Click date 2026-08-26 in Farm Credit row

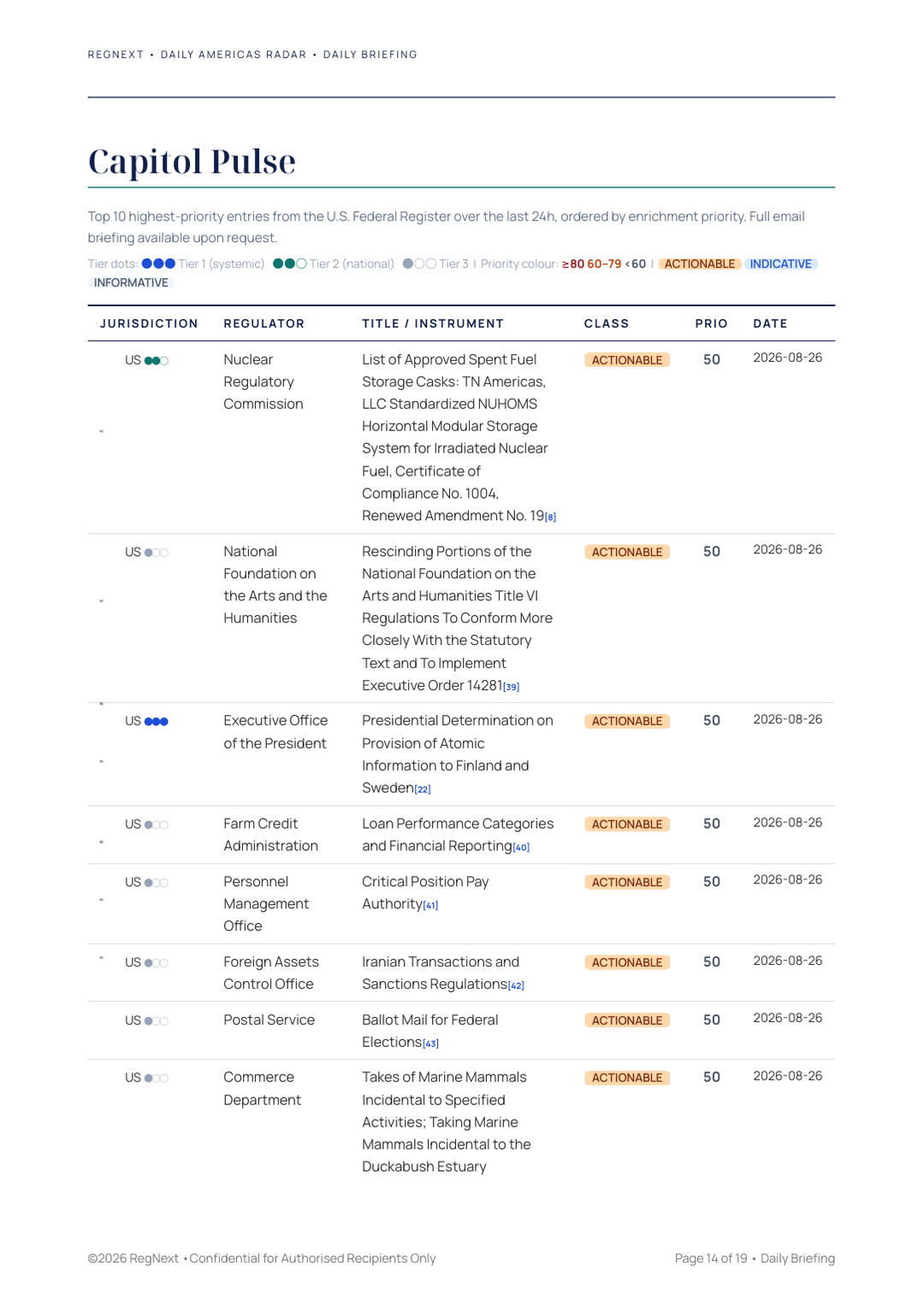787,823
